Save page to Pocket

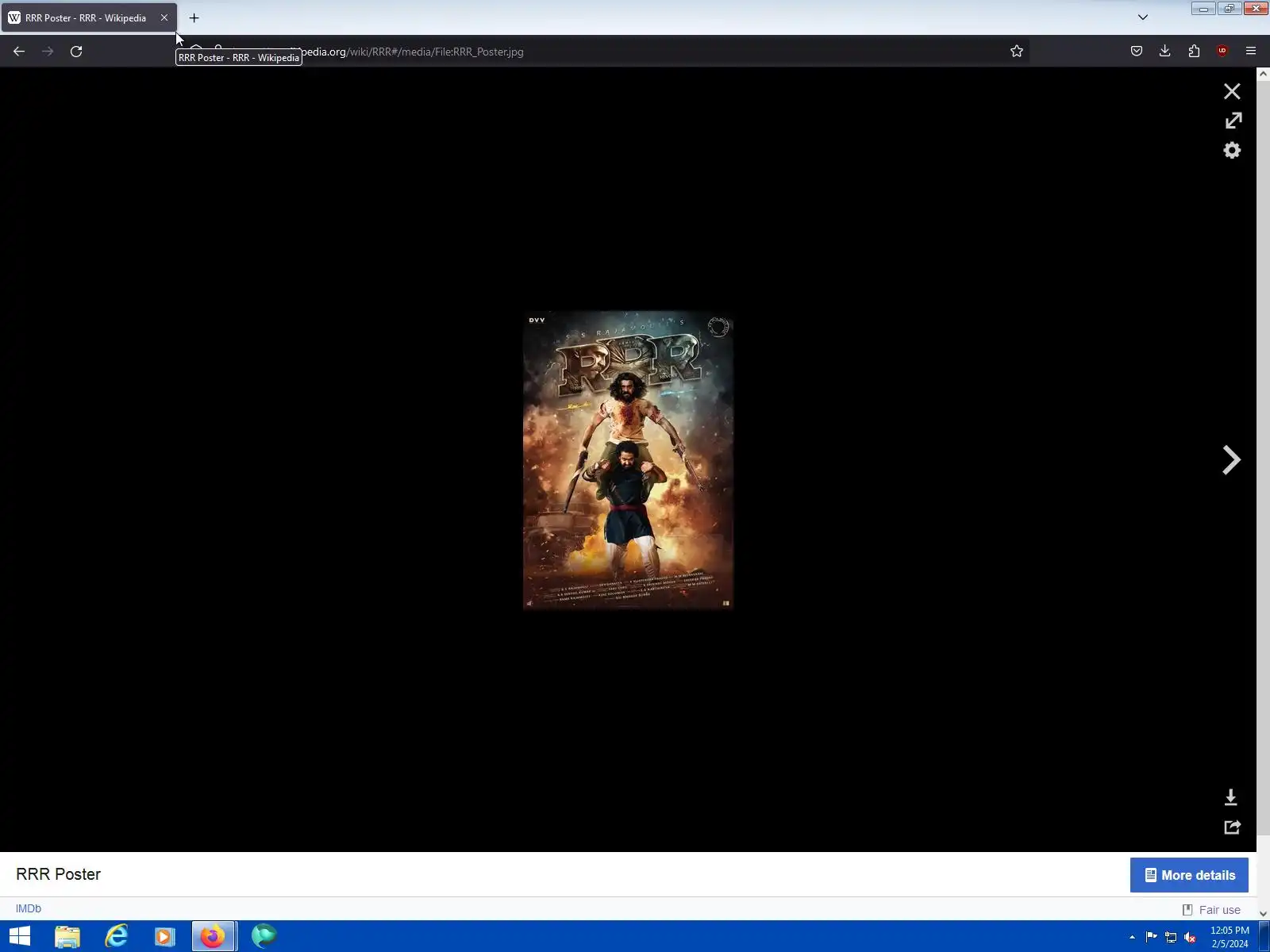(x=1137, y=52)
